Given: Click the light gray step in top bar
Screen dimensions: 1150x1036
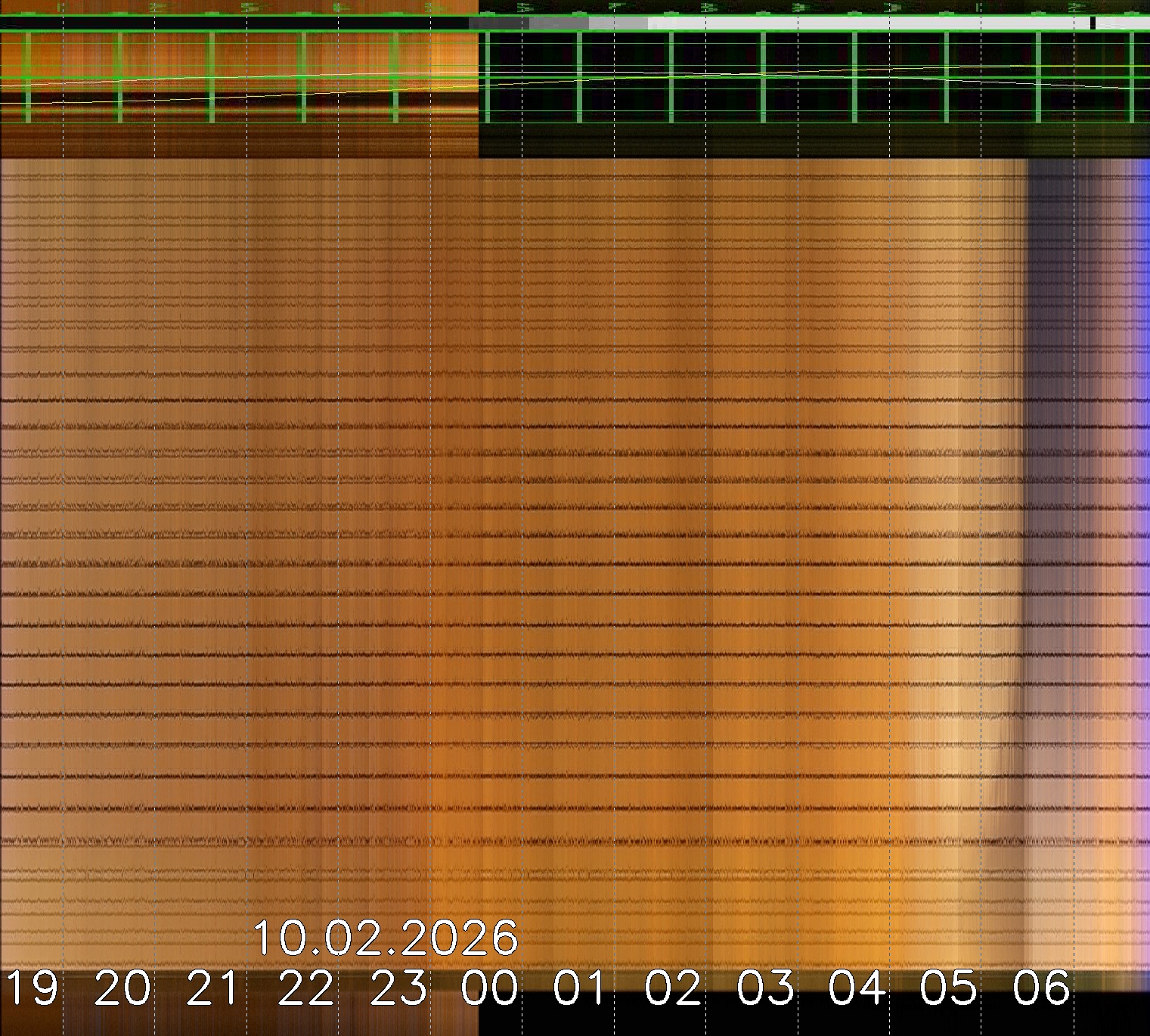Looking at the screenshot, I should [618, 23].
